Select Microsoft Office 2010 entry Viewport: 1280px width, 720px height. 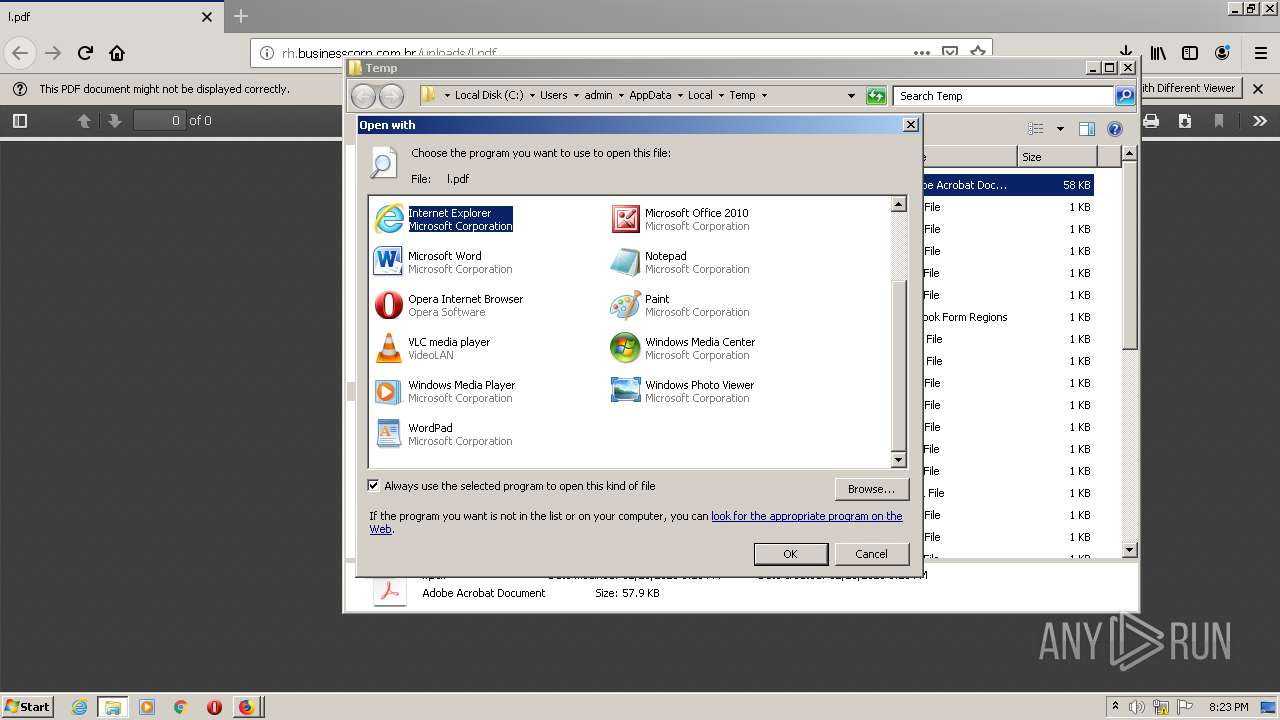point(681,219)
